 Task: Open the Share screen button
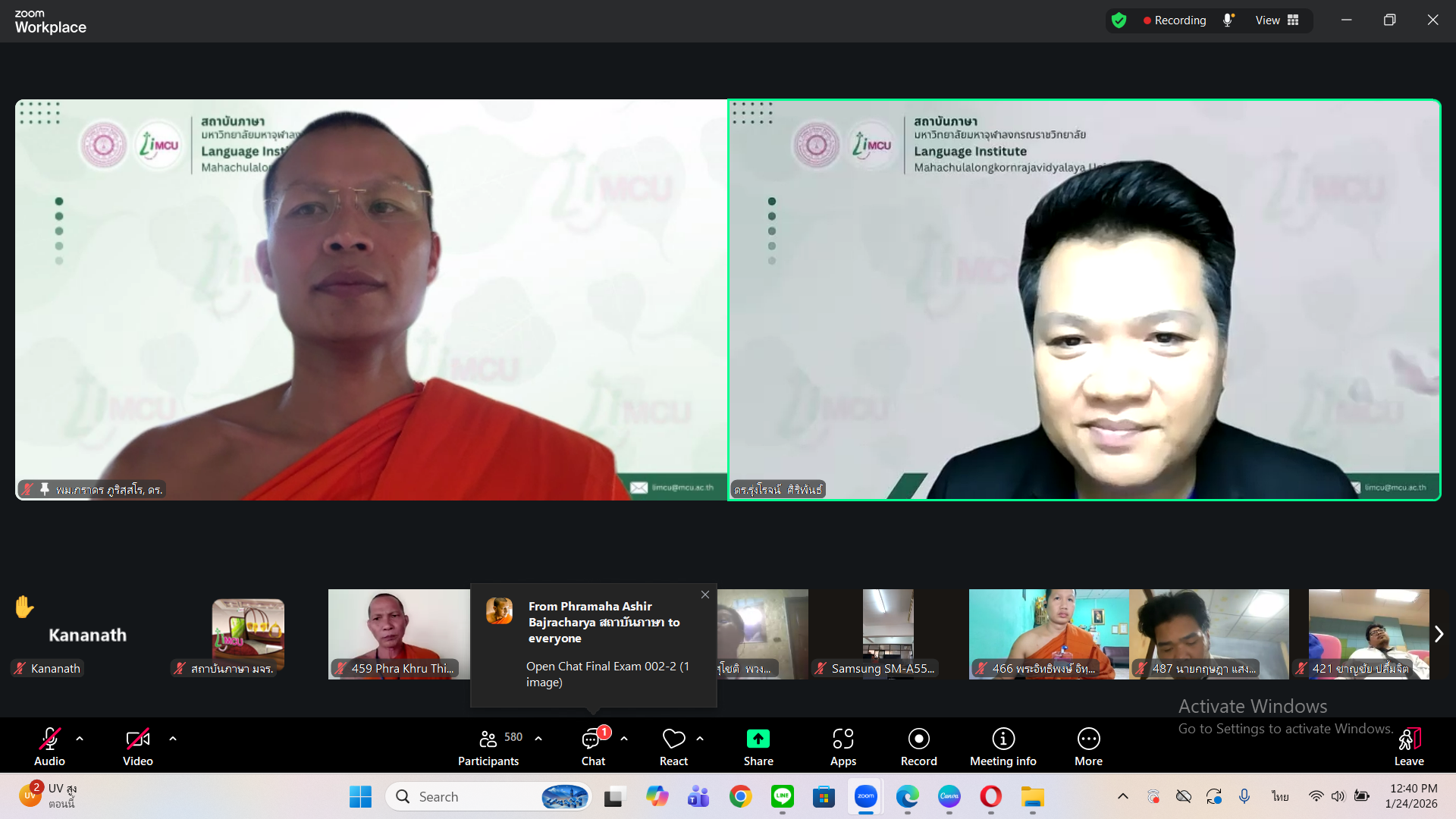tap(758, 739)
